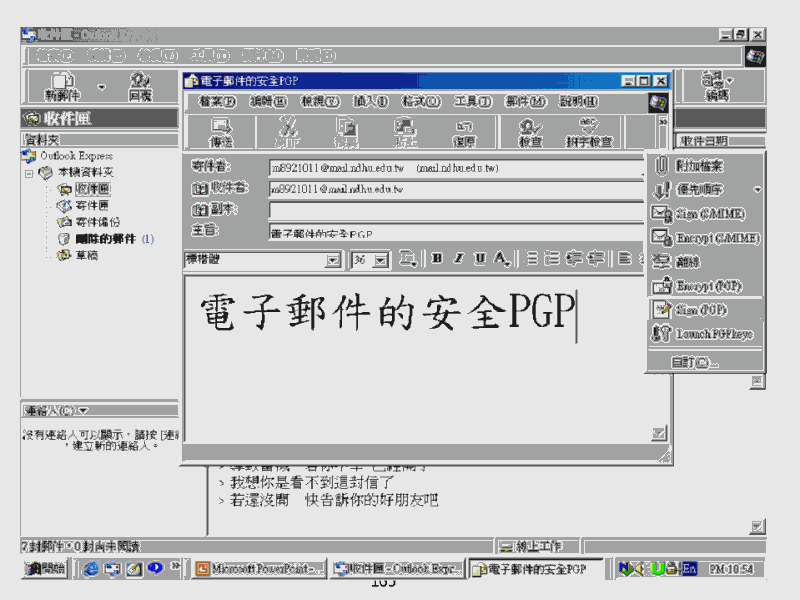800x600 pixels.
Task: Click the Send (傳送) toolbar icon
Action: (x=220, y=132)
